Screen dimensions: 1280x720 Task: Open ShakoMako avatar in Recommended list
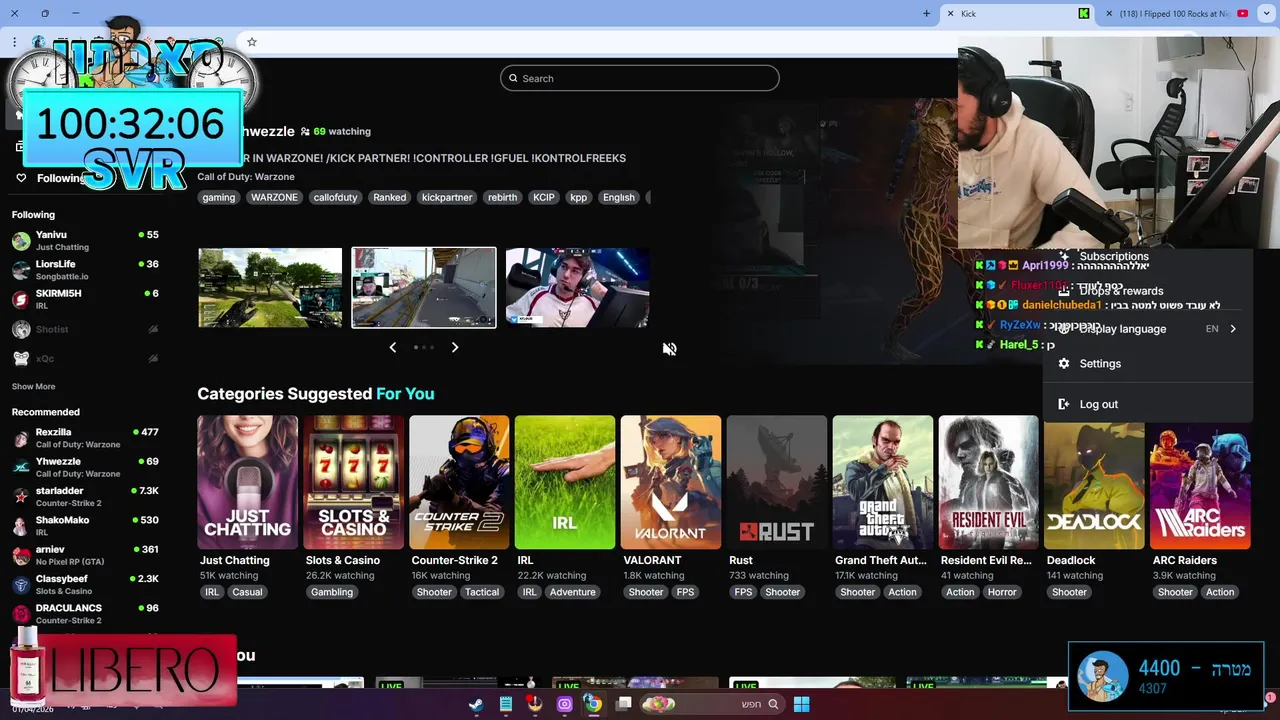21,526
